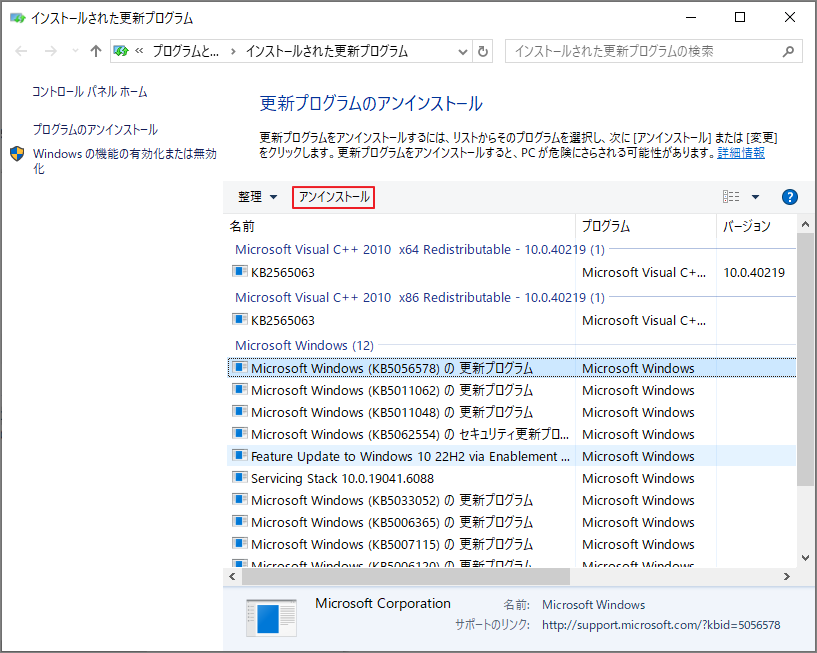The height and width of the screenshot is (653, 817).
Task: Click the refresh icon in the address bar
Action: 483,51
